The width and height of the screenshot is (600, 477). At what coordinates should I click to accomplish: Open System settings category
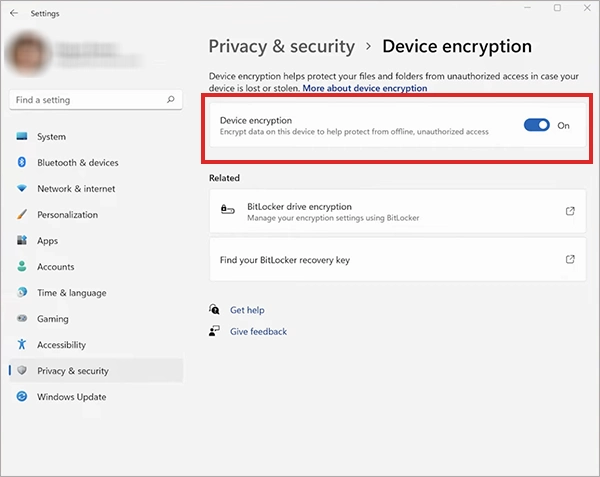pos(96,137)
